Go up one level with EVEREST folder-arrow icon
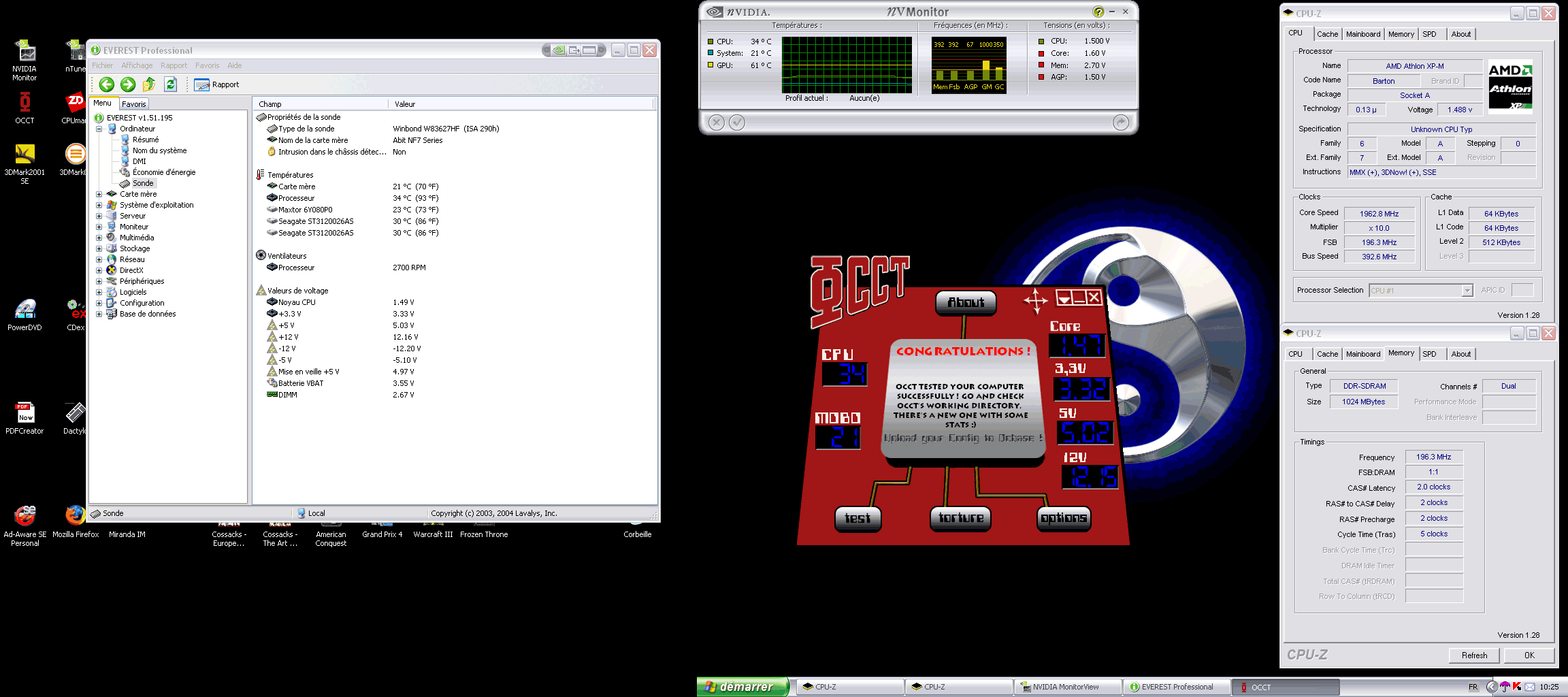The height and width of the screenshot is (697, 1568). (149, 84)
